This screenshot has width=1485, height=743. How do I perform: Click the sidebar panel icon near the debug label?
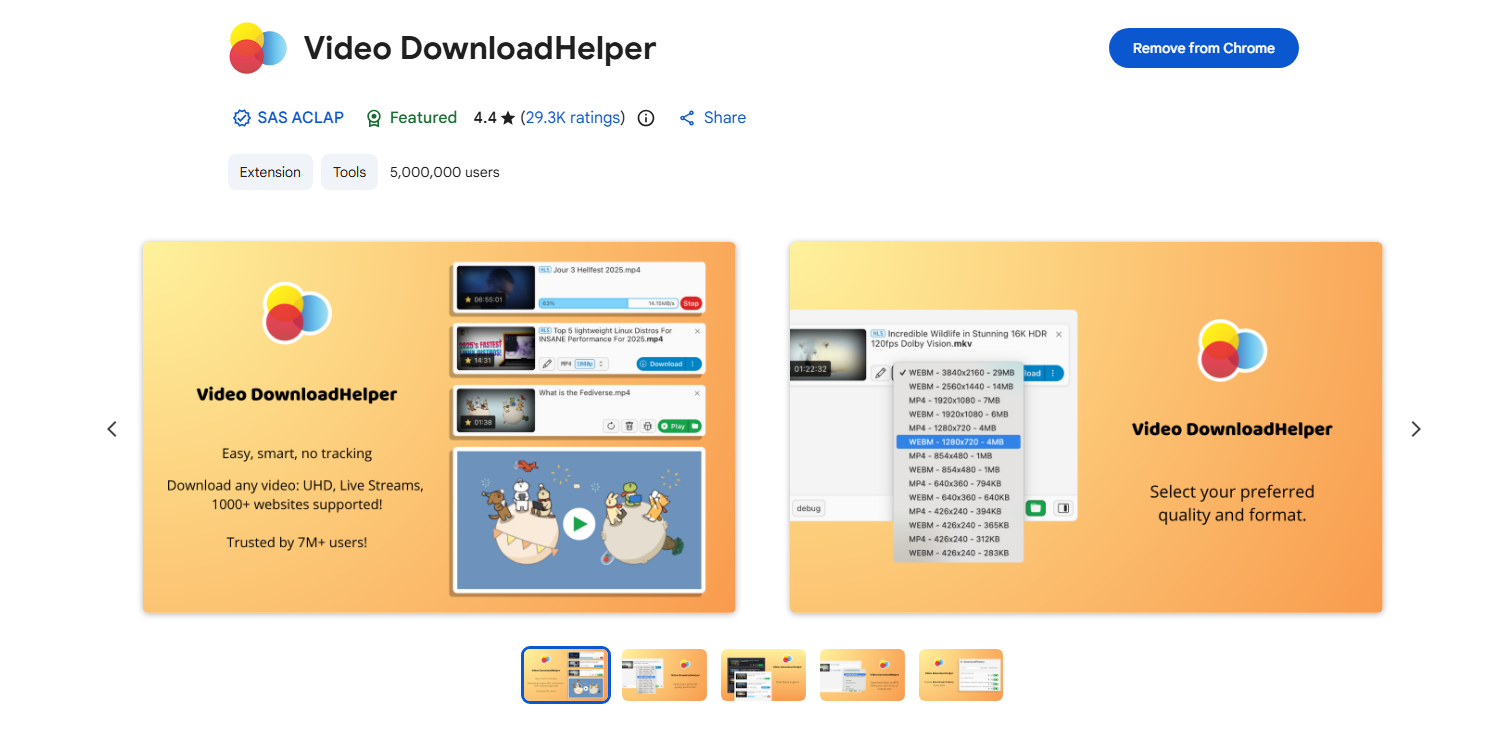coord(1065,508)
